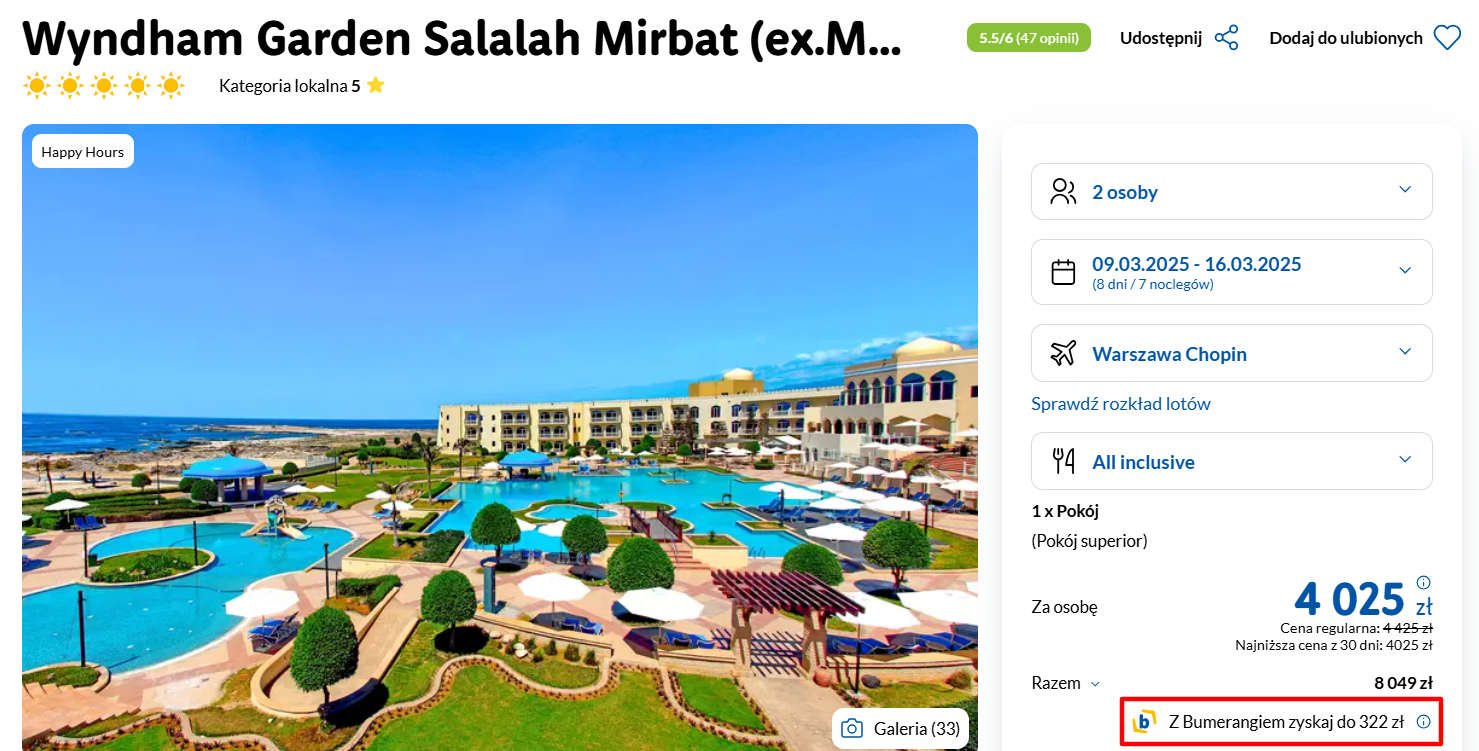Expand the All inclusive board type dropdown
1479x751 pixels.
pos(1232,461)
